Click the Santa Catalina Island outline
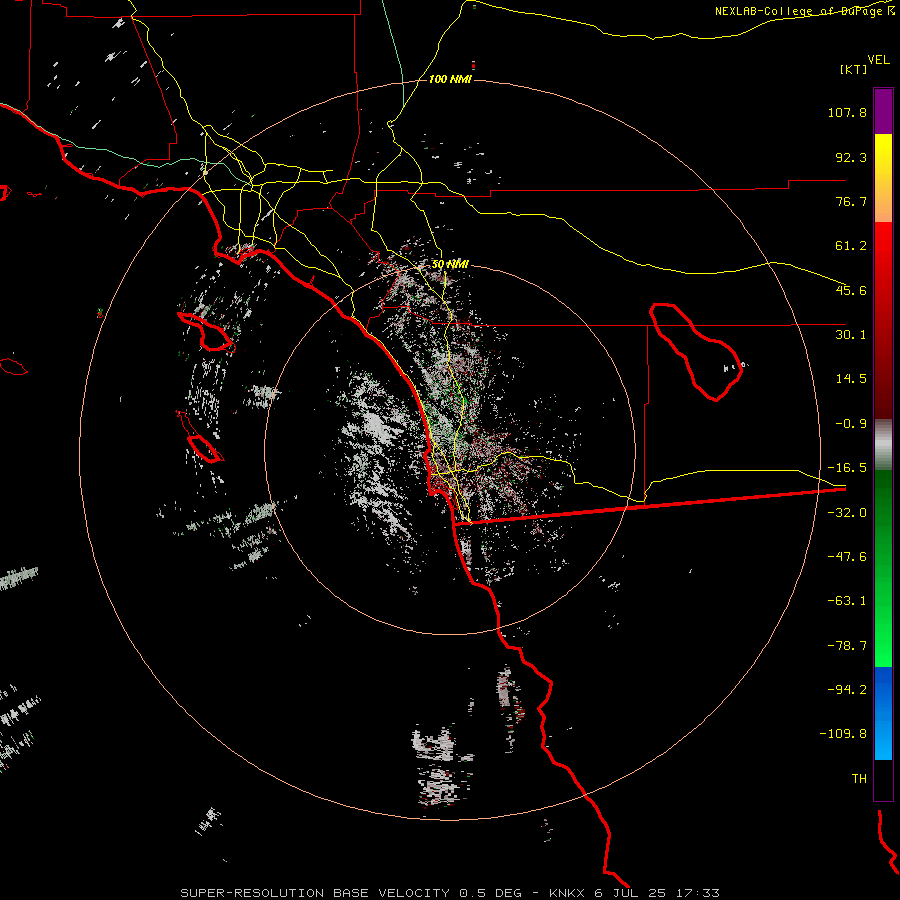 pos(206,331)
